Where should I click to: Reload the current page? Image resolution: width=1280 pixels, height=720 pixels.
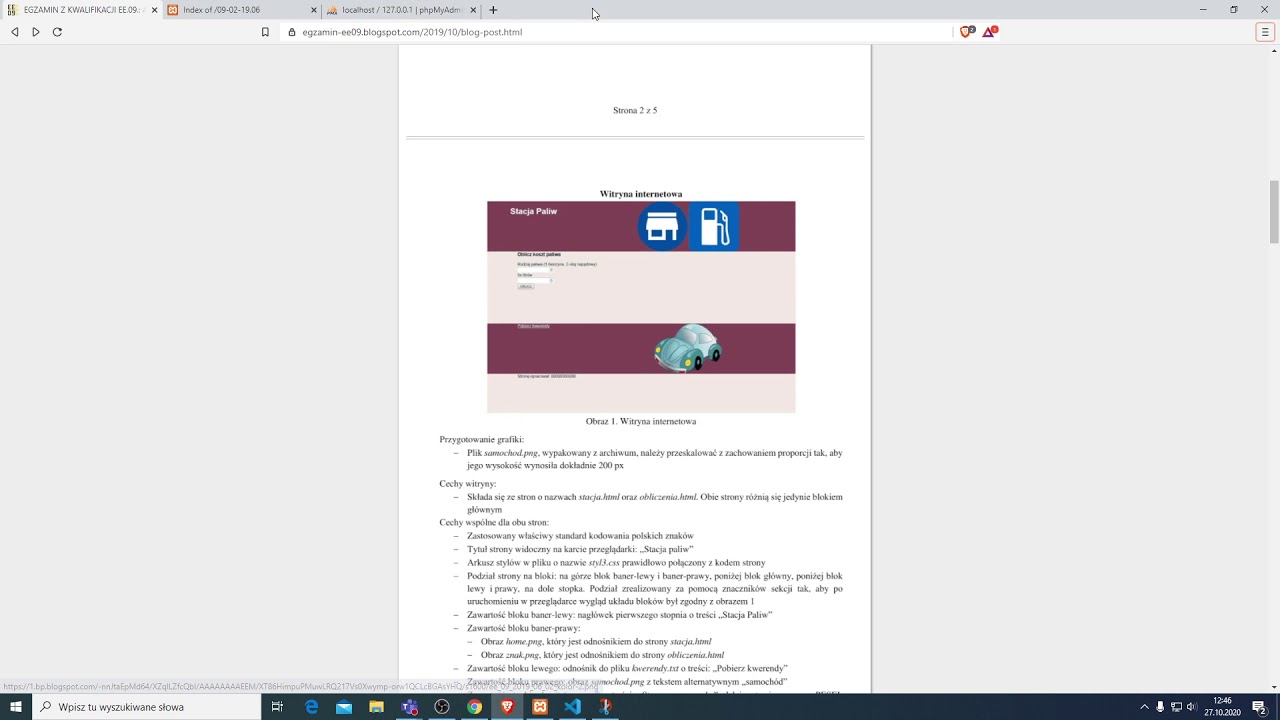(x=57, y=32)
